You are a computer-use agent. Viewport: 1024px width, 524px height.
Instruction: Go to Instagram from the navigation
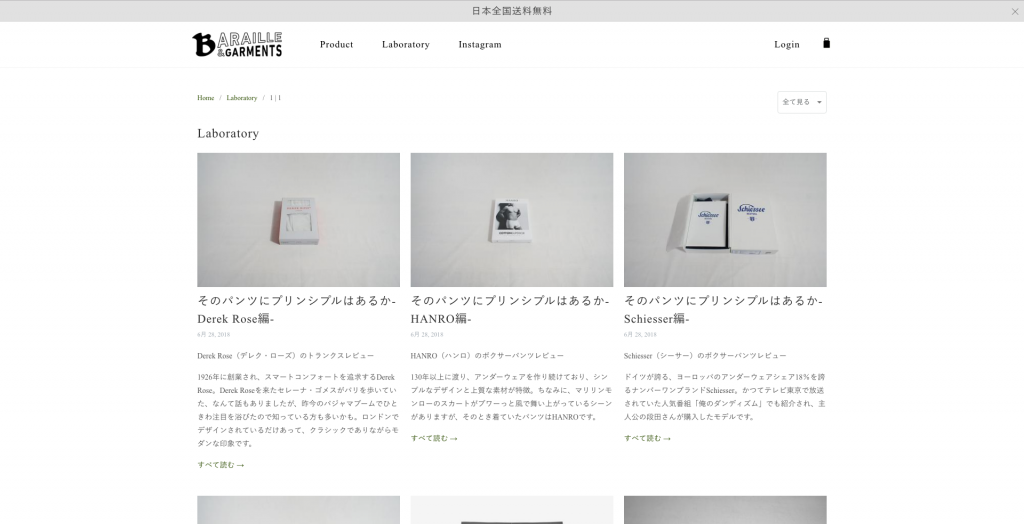click(x=480, y=44)
